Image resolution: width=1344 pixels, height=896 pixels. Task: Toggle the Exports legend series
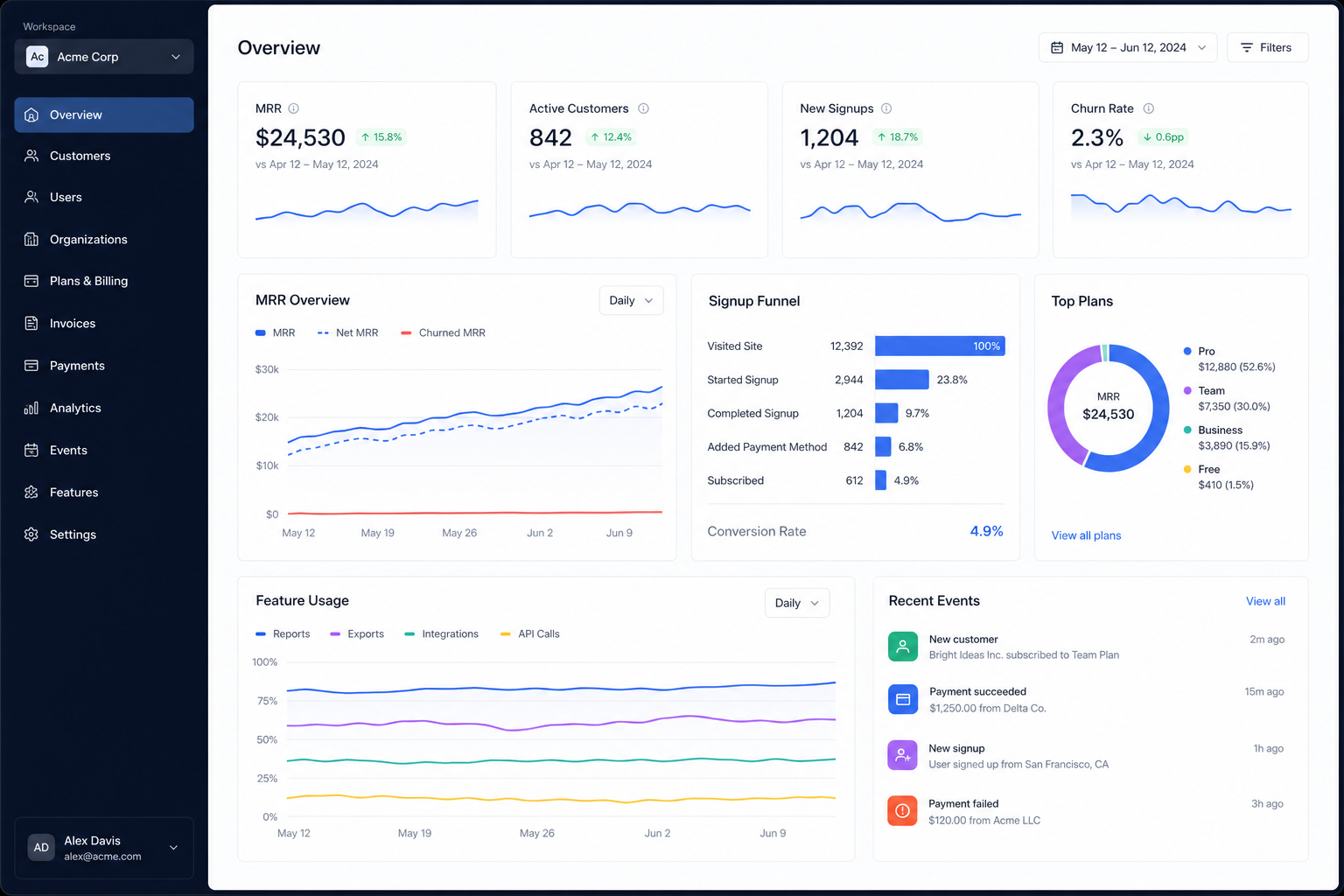[357, 633]
